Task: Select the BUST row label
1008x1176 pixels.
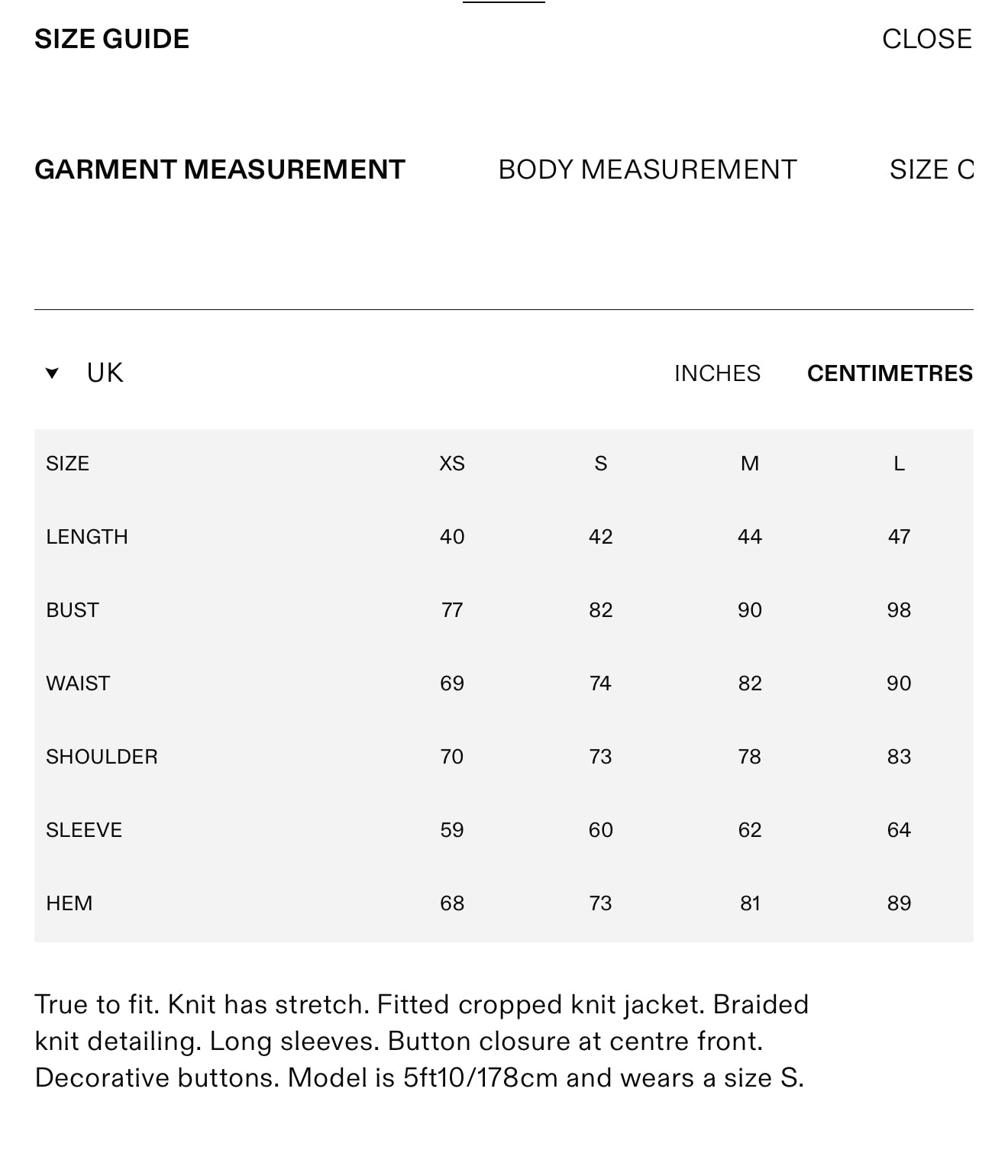Action: (x=73, y=610)
